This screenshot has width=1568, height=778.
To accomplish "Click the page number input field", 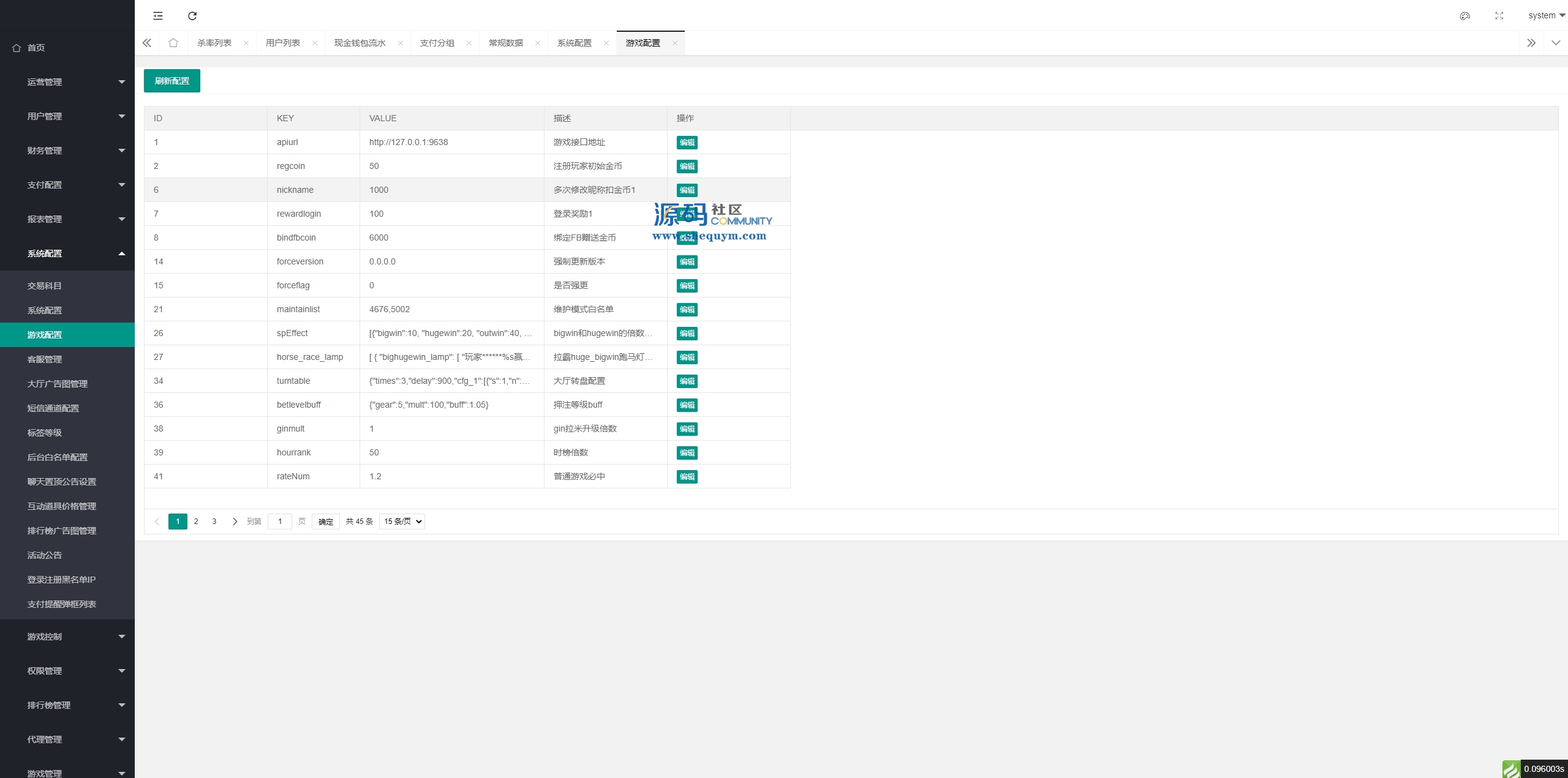I will tap(280, 522).
